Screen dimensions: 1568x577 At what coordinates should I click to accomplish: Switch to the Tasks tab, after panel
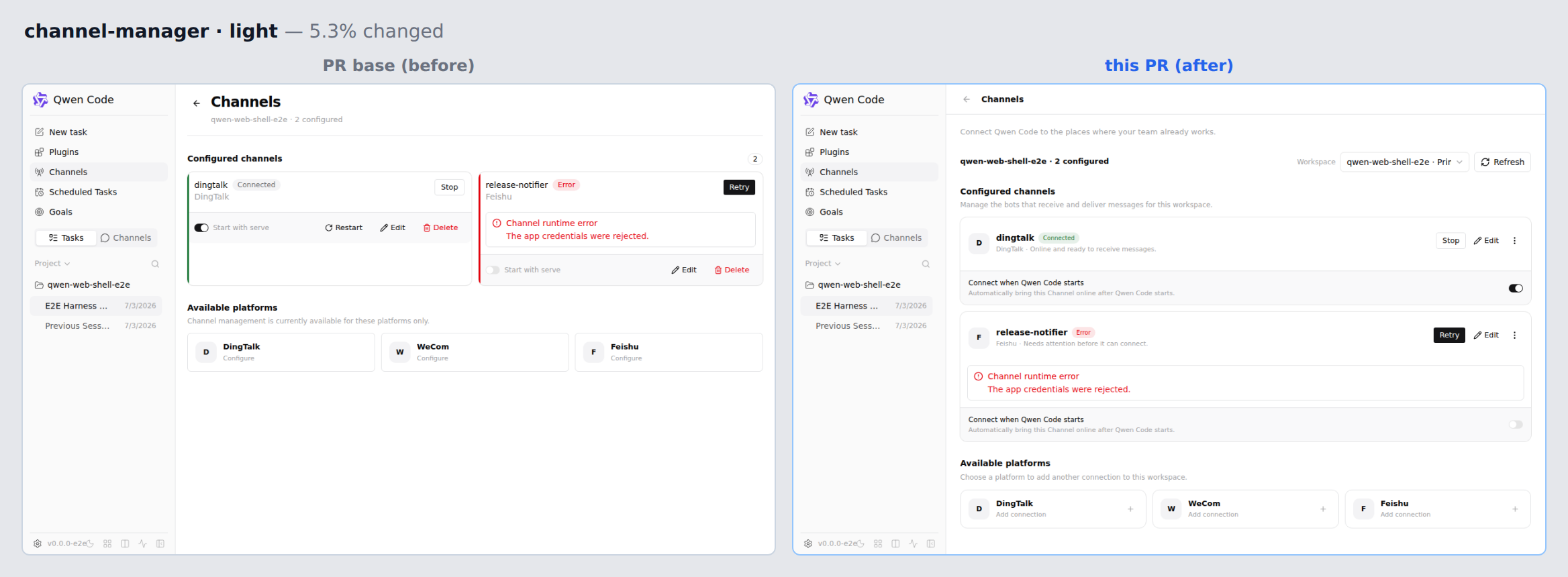pyautogui.click(x=836, y=238)
